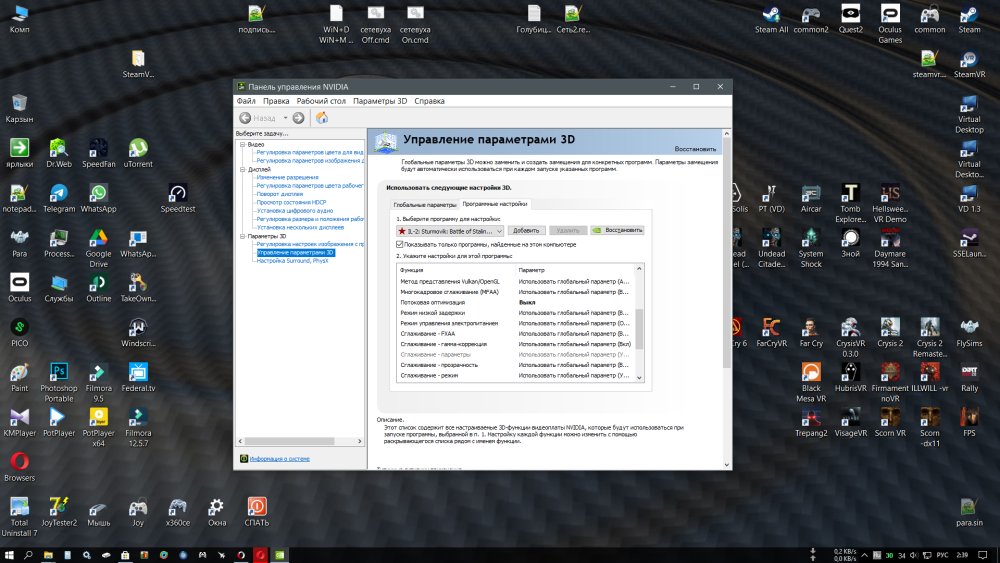1000x563 pixels.
Task: Click the Telegram desktop icon
Action: click(x=59, y=193)
